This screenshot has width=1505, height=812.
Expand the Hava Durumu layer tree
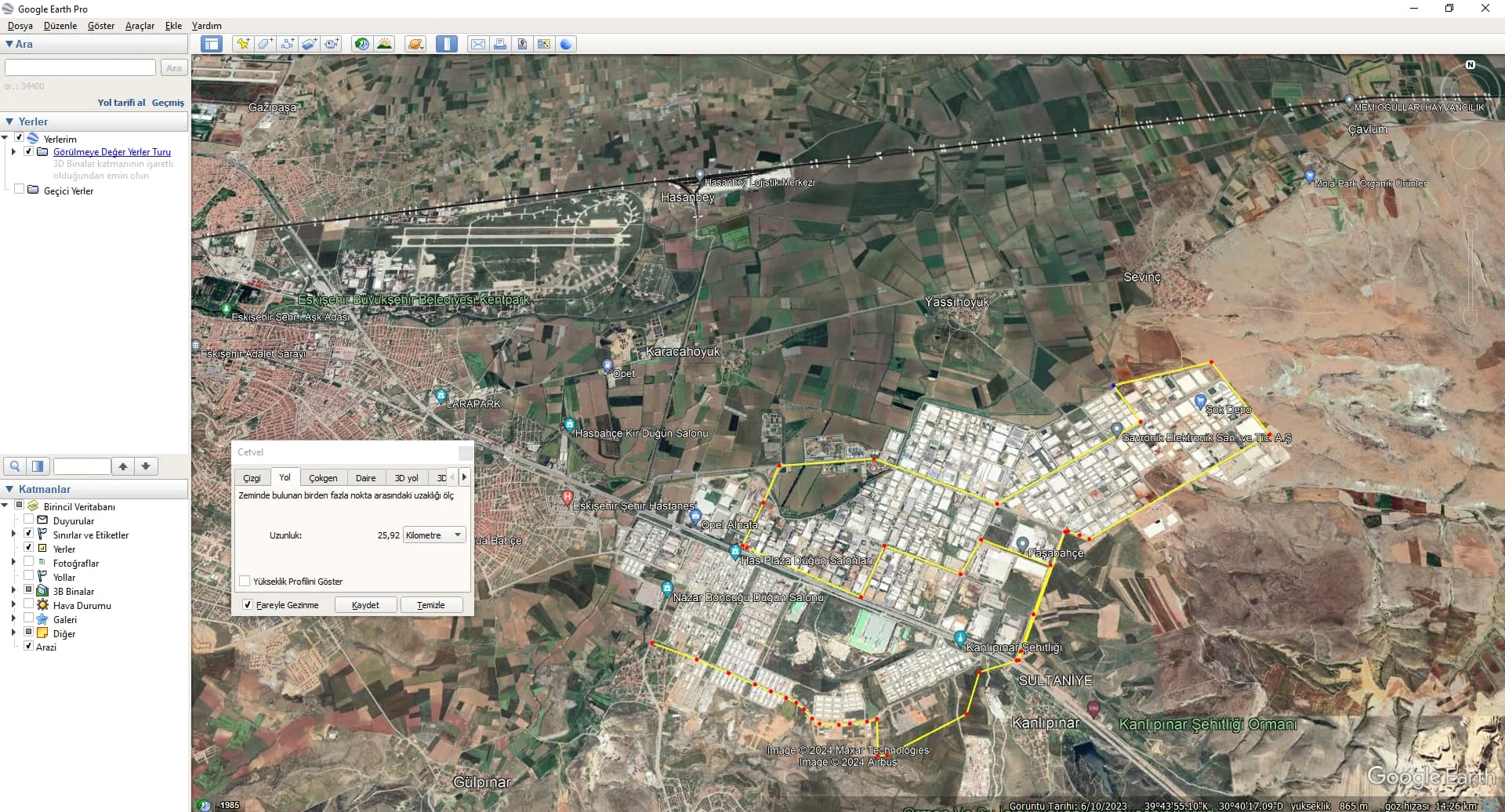(13, 605)
